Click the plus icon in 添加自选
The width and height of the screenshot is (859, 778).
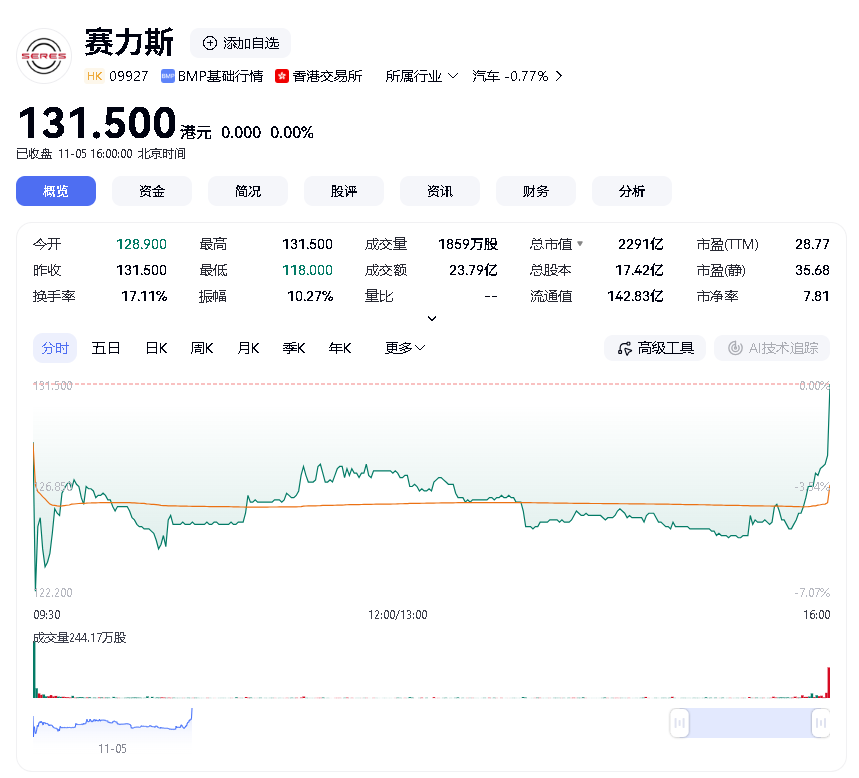(x=209, y=43)
